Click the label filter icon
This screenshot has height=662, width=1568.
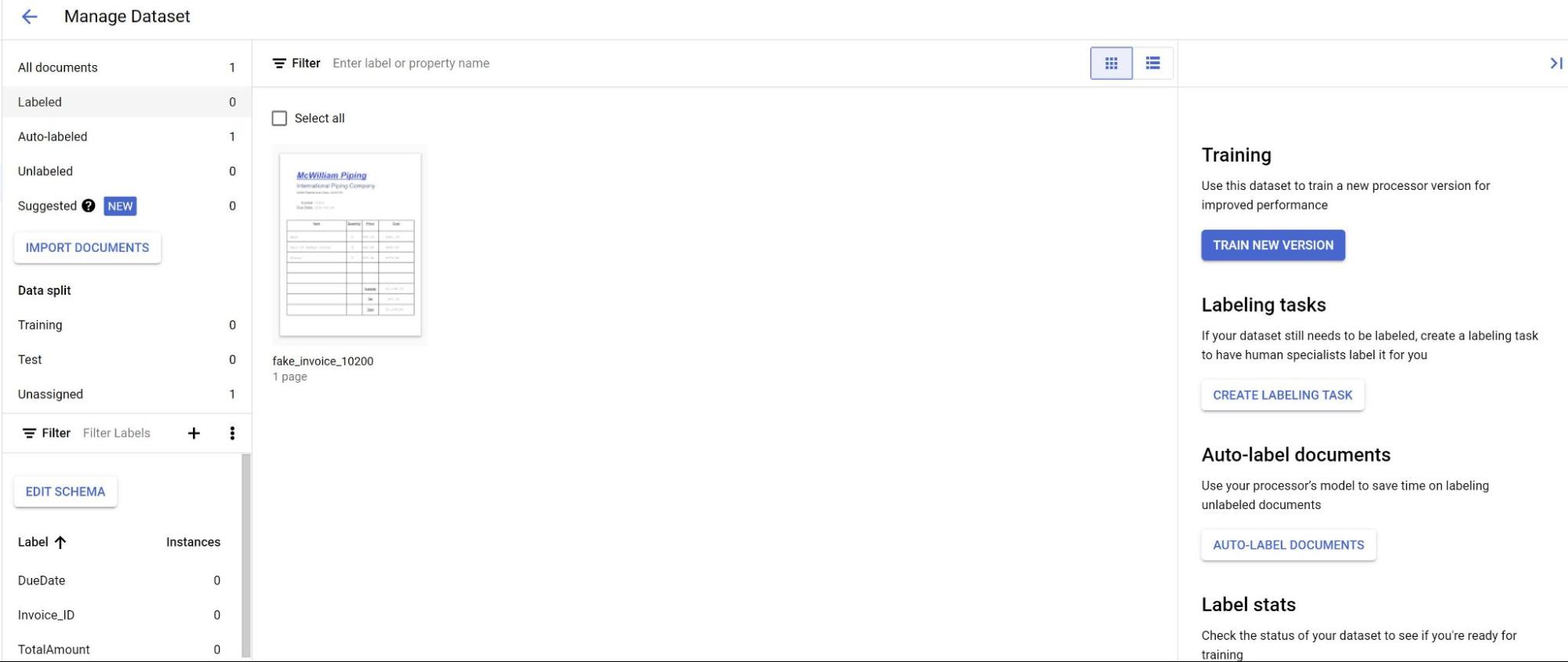[x=29, y=433]
